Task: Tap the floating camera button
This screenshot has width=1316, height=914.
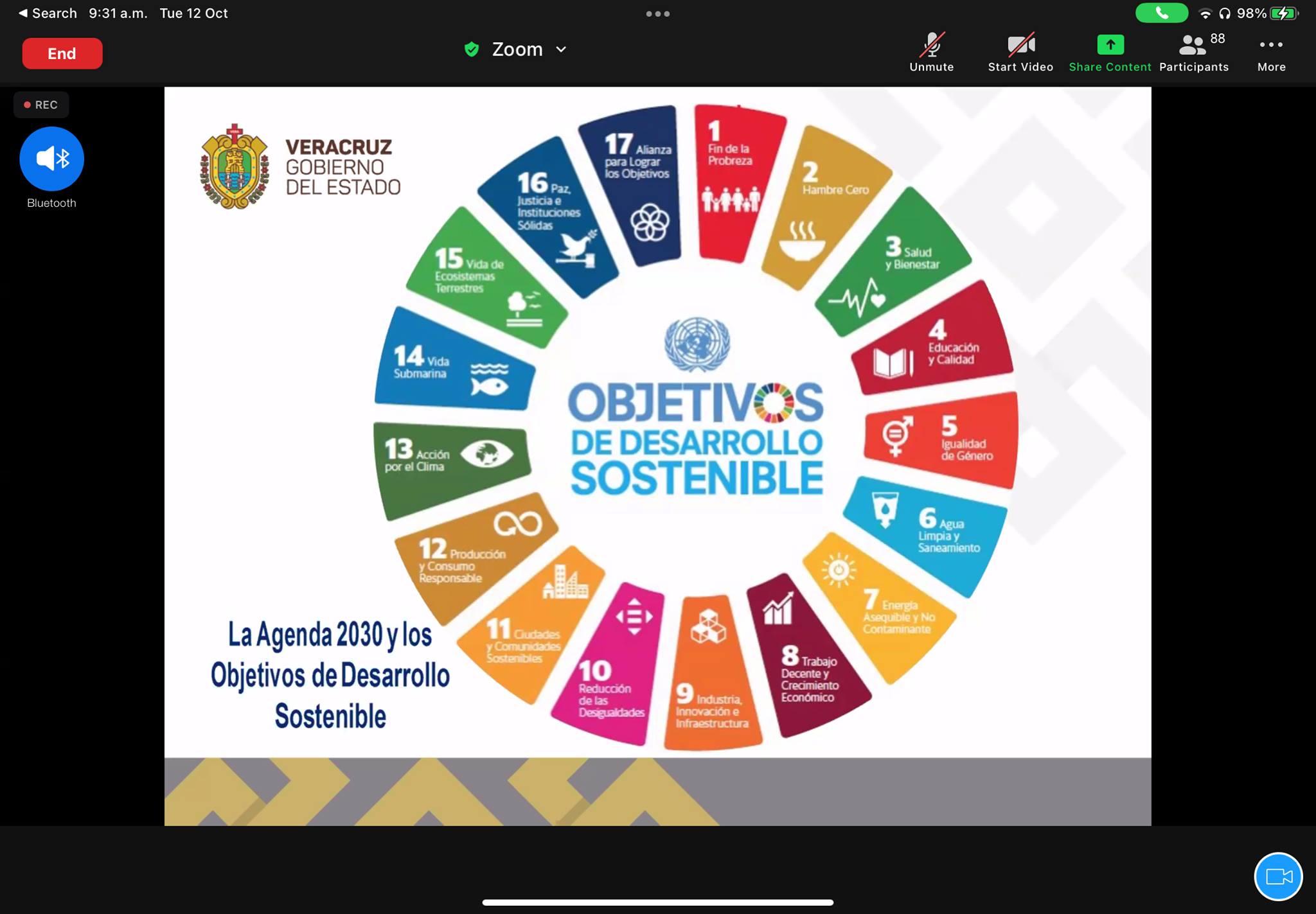Action: 1278,876
